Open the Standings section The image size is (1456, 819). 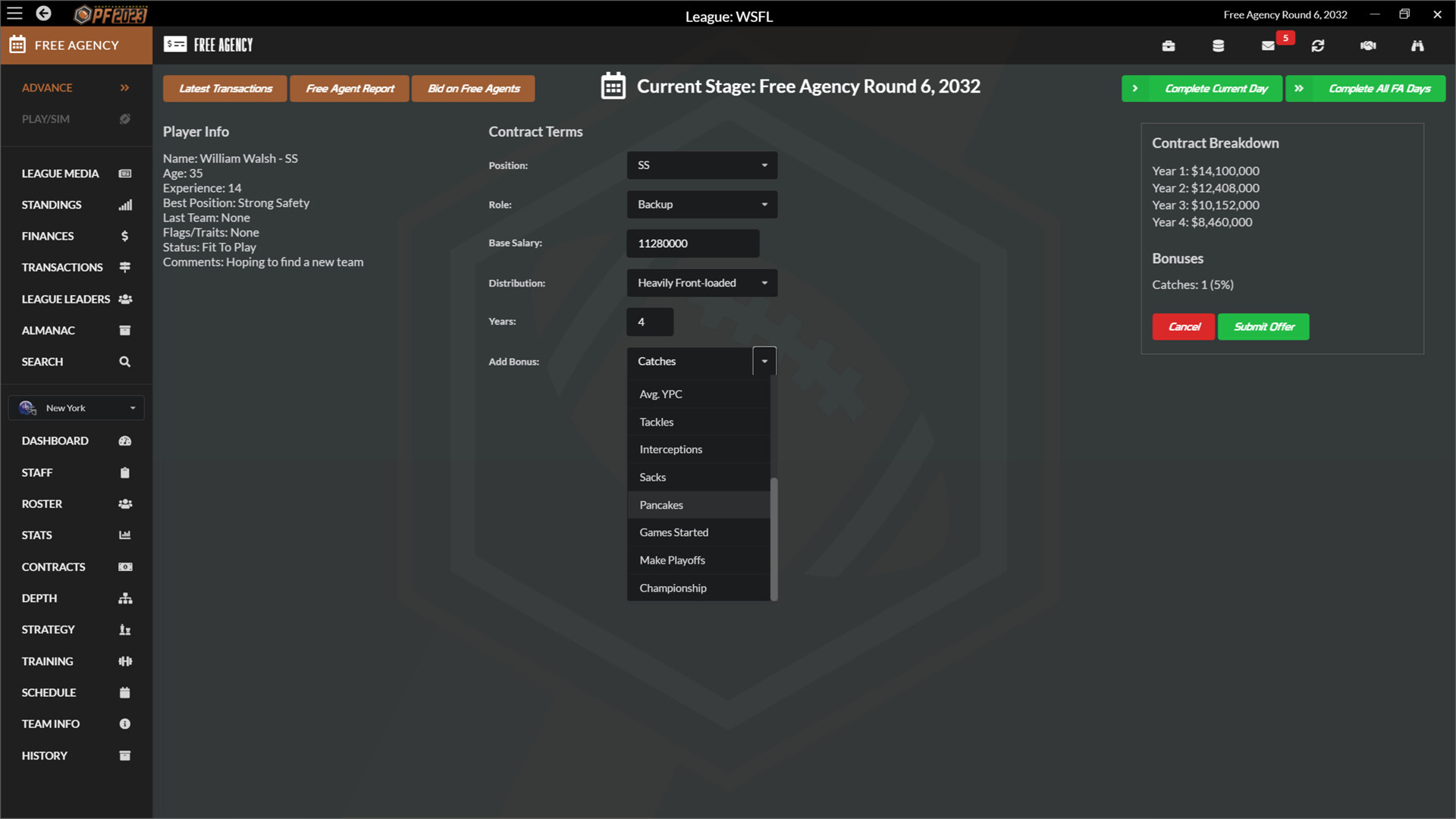76,204
